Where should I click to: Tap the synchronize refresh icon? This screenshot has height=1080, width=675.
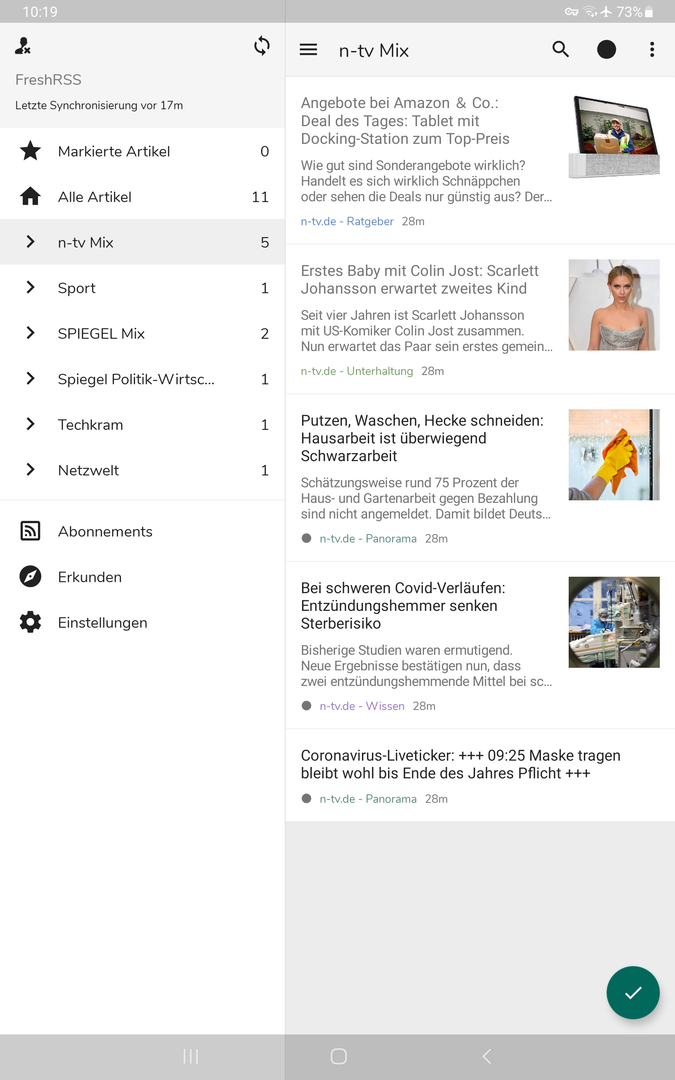coord(262,46)
